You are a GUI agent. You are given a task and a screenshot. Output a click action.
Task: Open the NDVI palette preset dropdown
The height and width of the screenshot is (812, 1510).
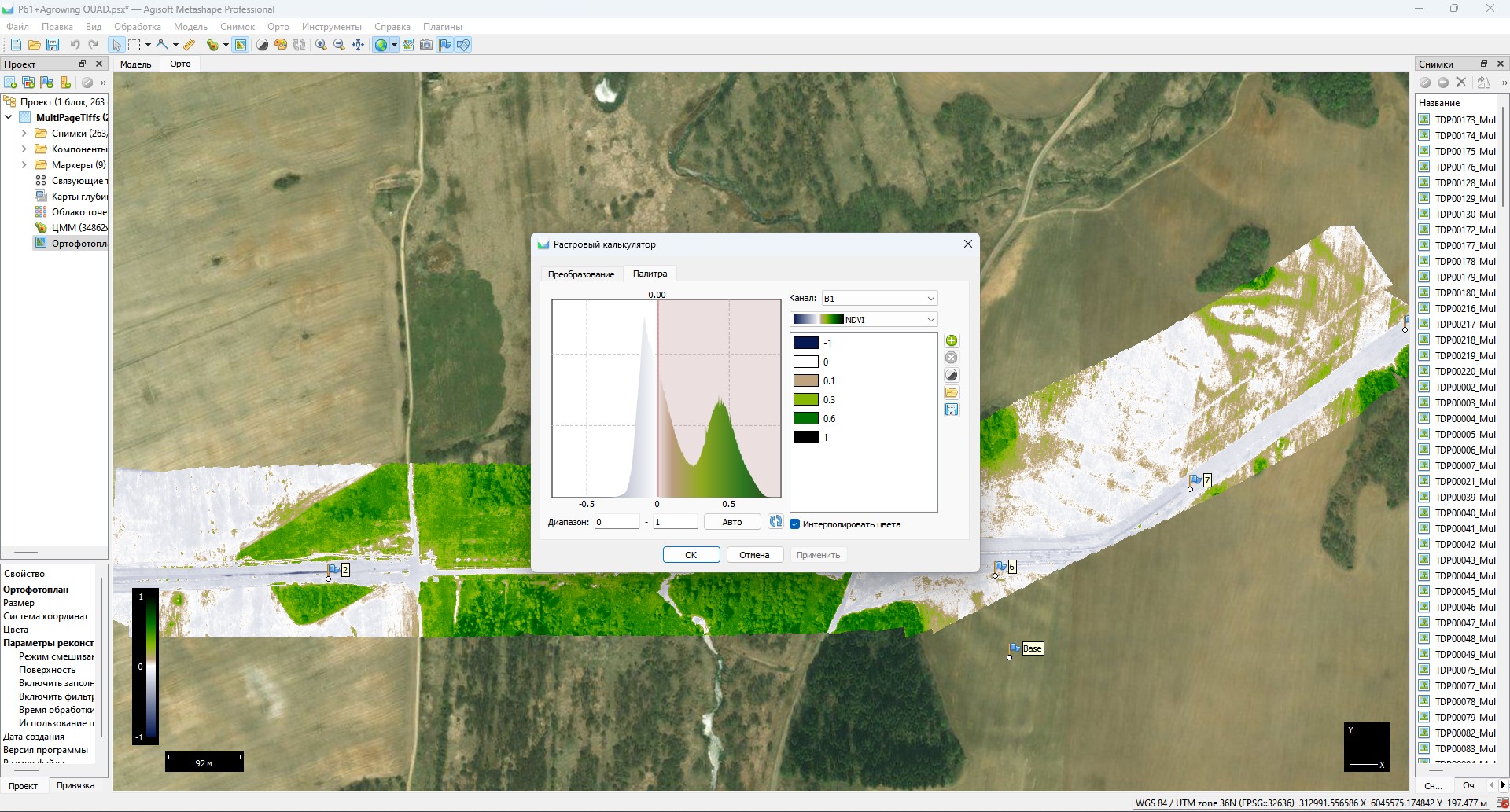pos(864,319)
